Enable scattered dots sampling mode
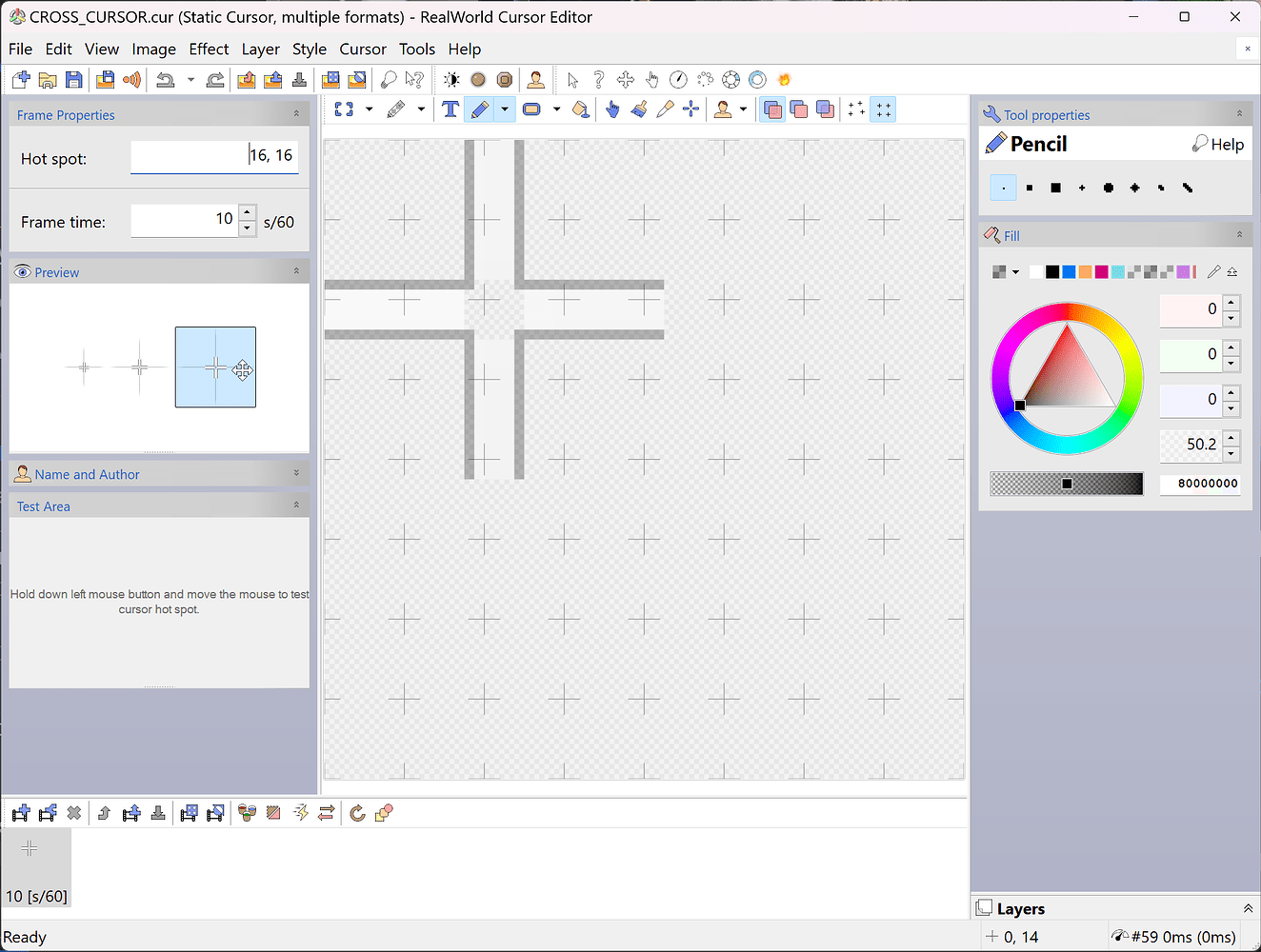The height and width of the screenshot is (952, 1261). coord(857,109)
